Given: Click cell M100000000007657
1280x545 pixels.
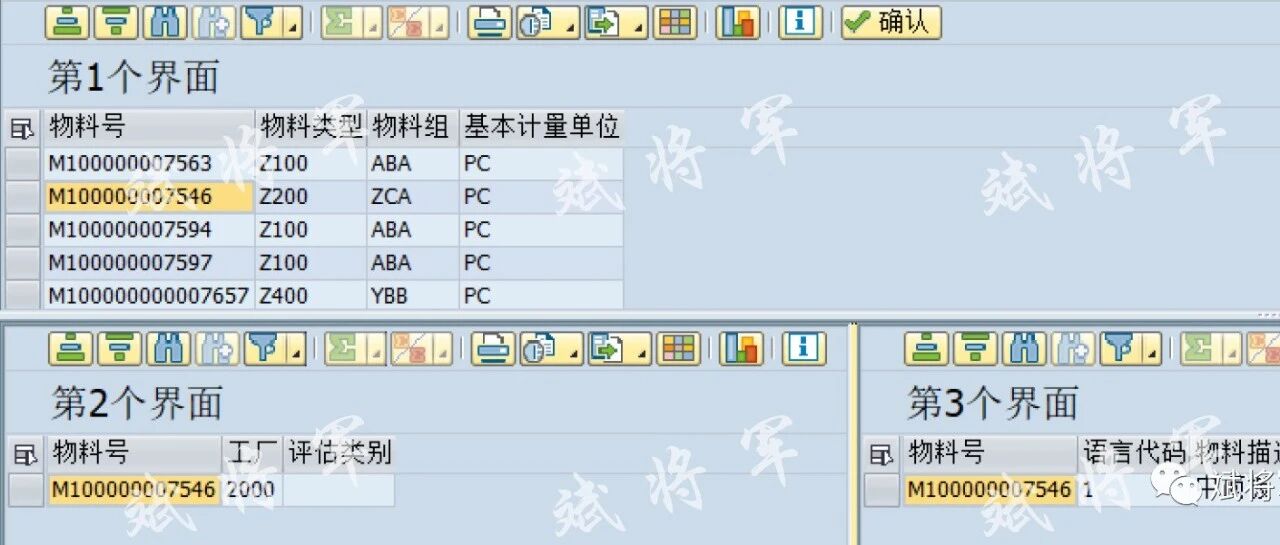Looking at the screenshot, I should 149,296.
